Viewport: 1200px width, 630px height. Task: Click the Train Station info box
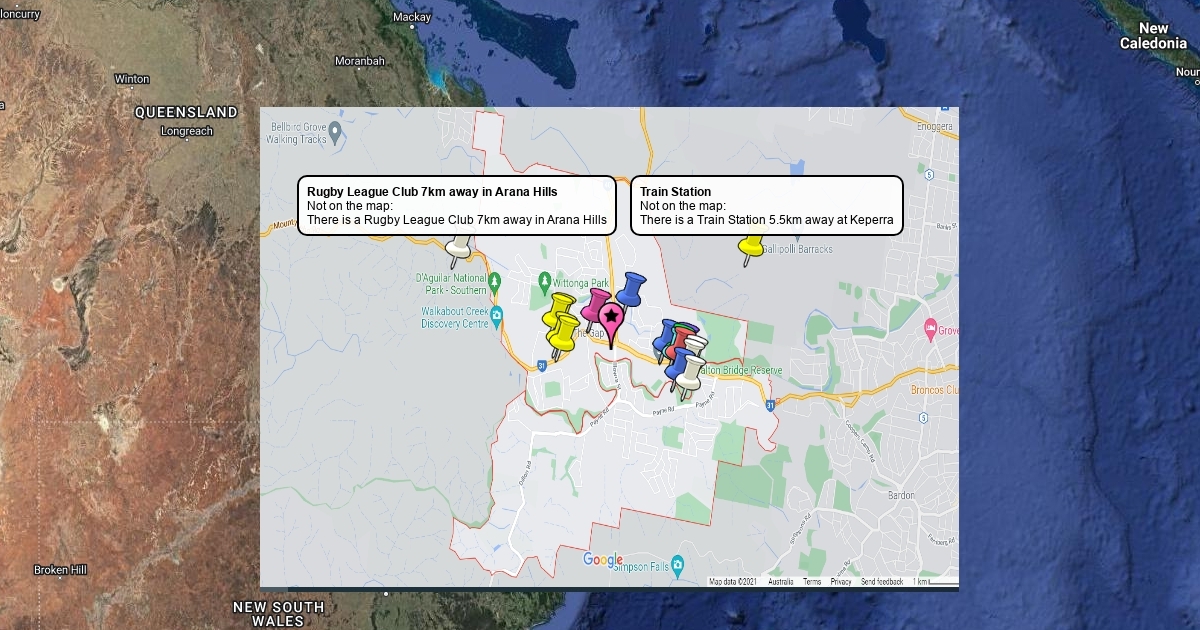pyautogui.click(x=766, y=205)
